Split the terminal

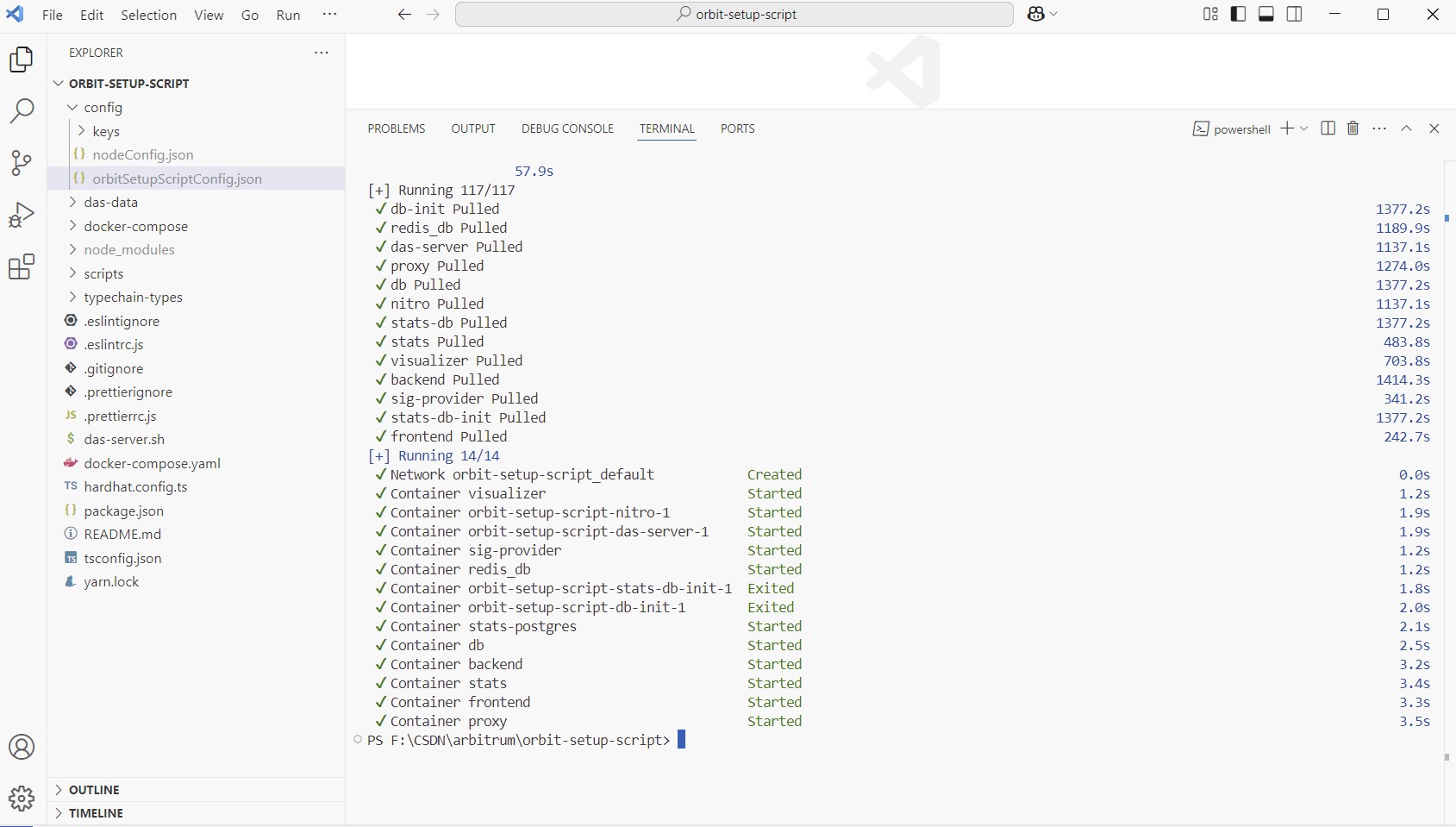pyautogui.click(x=1328, y=128)
